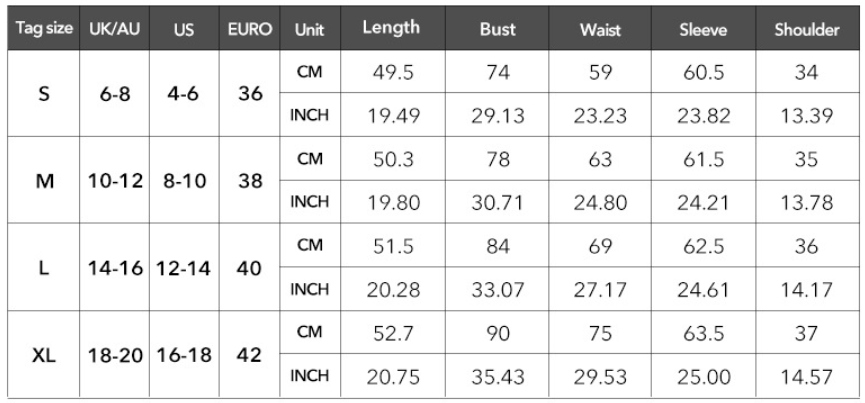
Task: Select the UK/AU header cell
Action: [115, 28]
